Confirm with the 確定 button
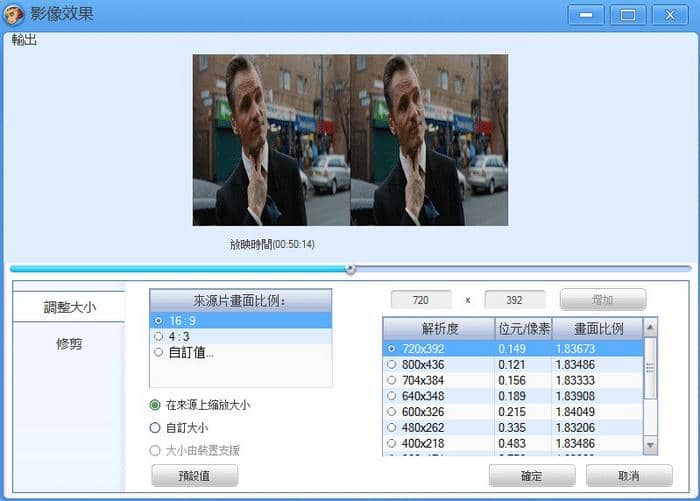700x501 pixels. [x=532, y=476]
